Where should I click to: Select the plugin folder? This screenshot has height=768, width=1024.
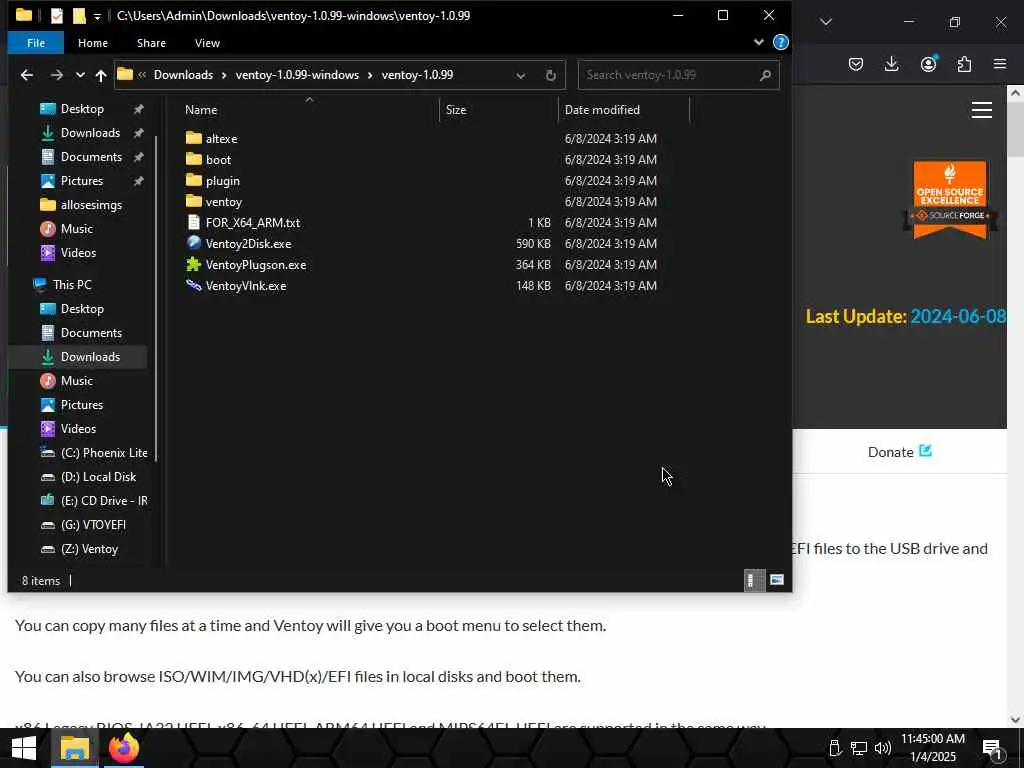coord(222,181)
